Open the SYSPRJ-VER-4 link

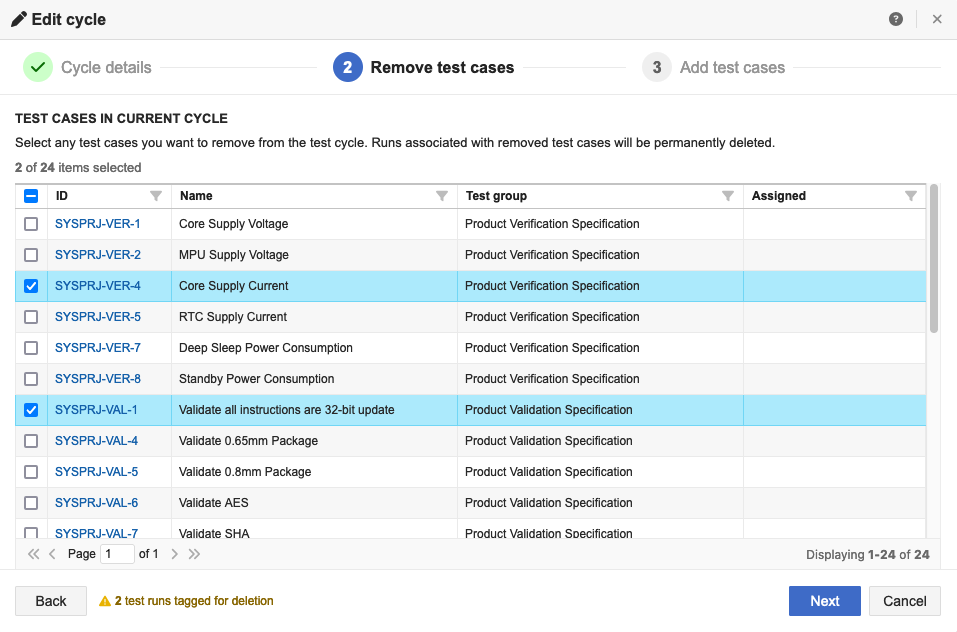pos(98,286)
